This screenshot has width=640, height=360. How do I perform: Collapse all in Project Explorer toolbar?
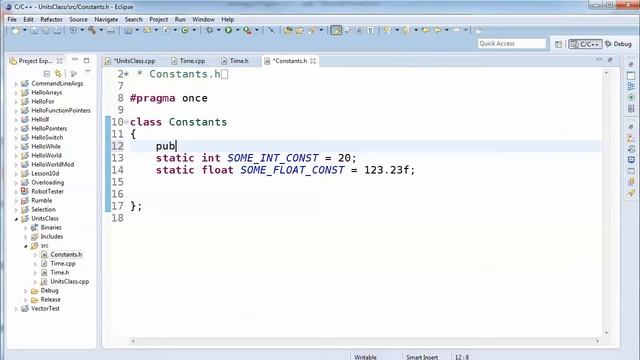pyautogui.click(x=47, y=73)
